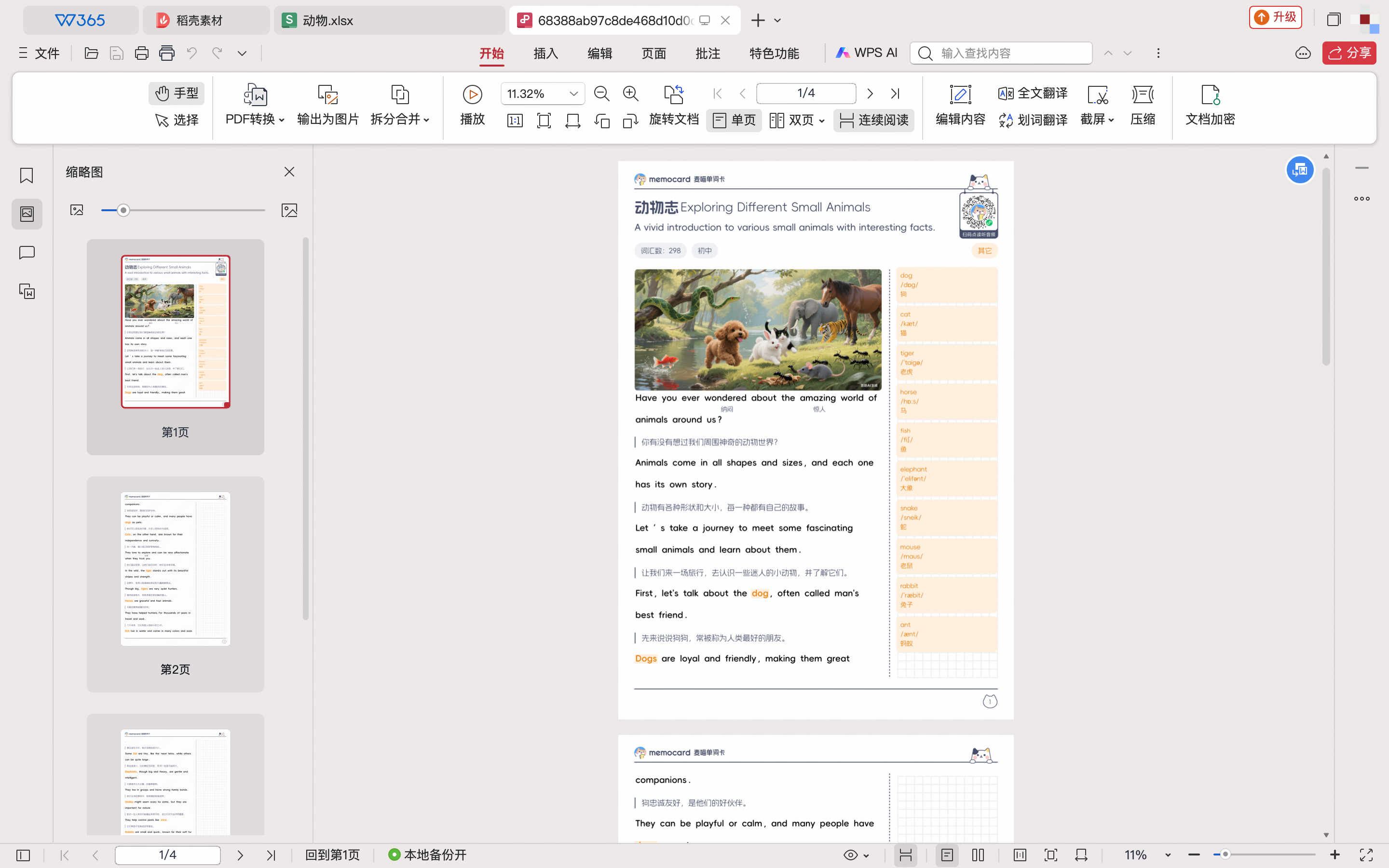Click the Compress PDF icon

point(1142,95)
